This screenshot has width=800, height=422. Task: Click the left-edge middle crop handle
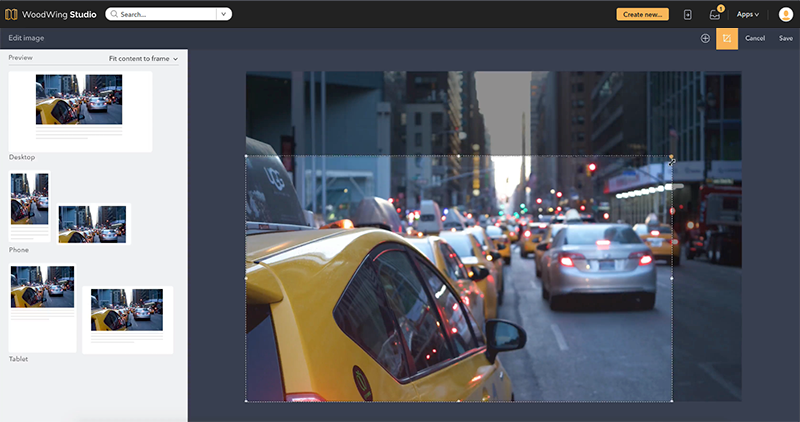[246, 279]
